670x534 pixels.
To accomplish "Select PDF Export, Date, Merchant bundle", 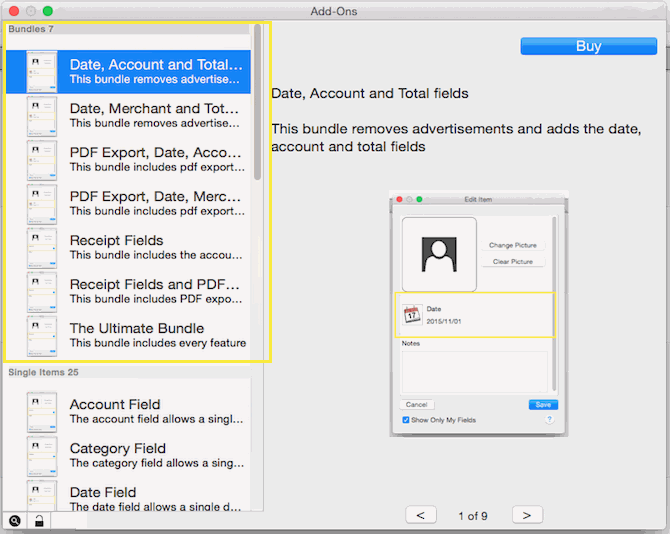I will click(155, 204).
